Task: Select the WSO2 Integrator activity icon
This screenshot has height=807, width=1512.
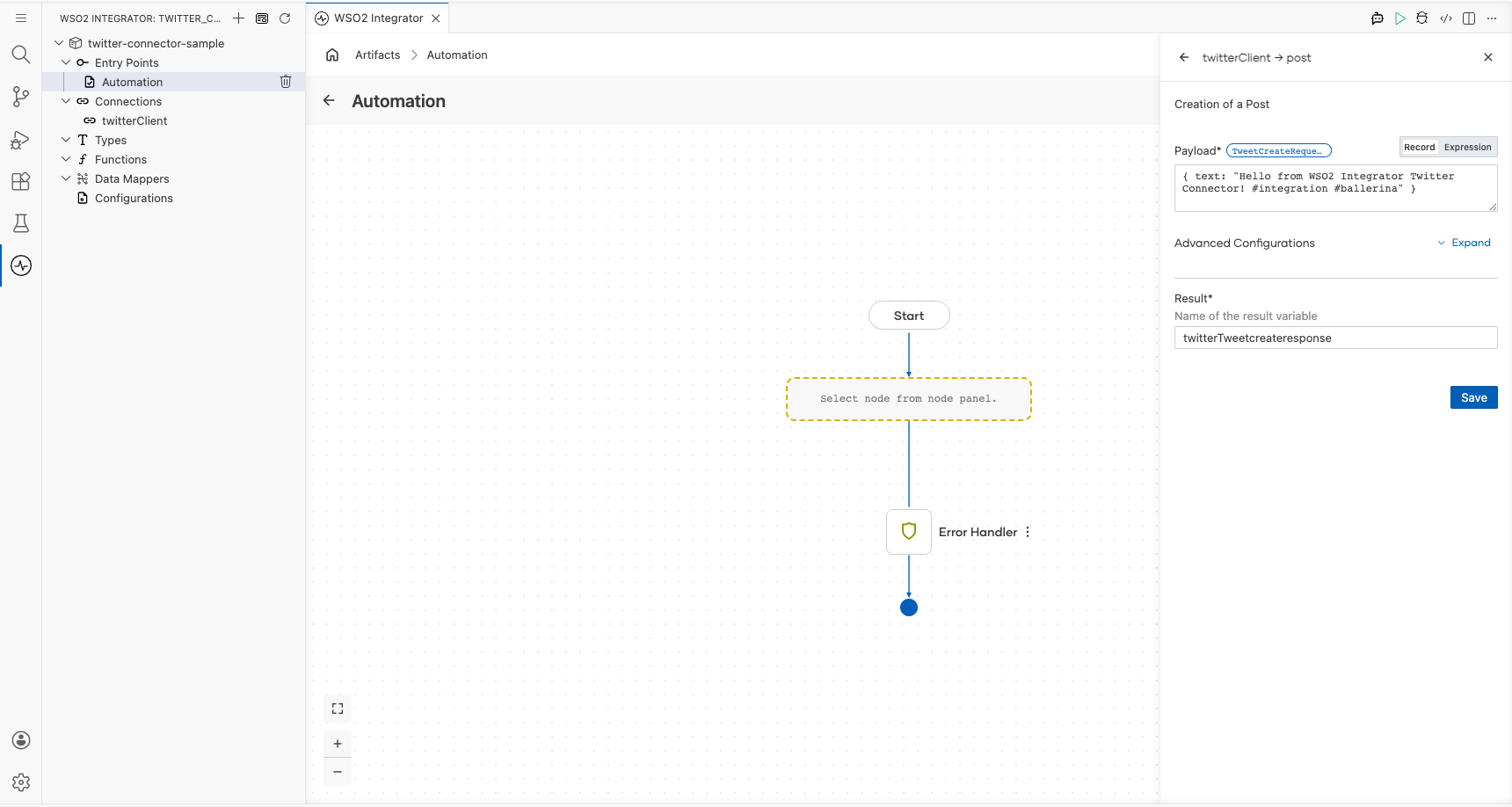Action: tap(21, 265)
